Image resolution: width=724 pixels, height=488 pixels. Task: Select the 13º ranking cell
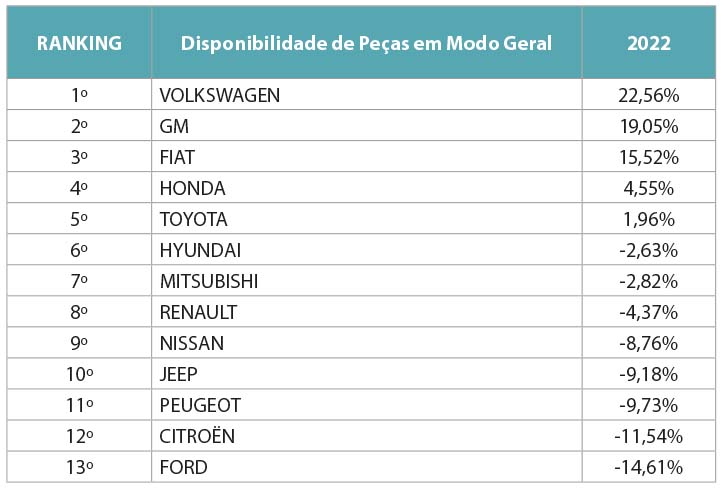79,468
